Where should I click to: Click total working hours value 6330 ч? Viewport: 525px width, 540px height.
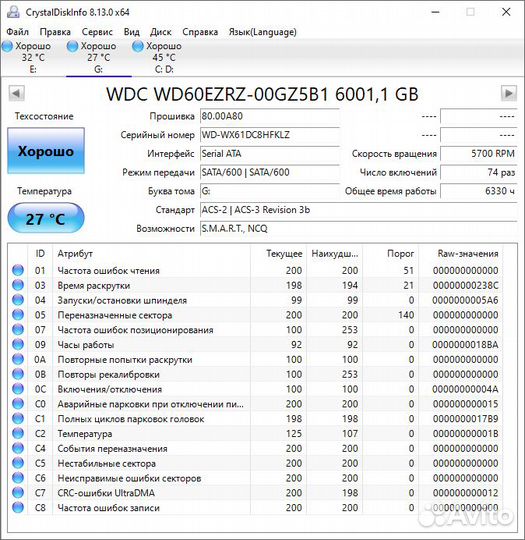478,191
